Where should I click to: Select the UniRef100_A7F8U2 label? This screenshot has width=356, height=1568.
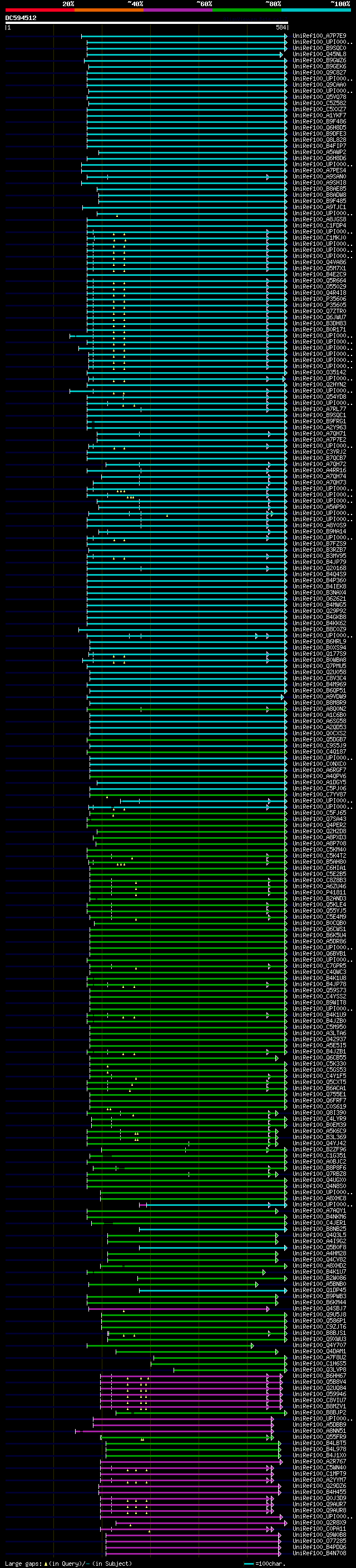point(319,1357)
